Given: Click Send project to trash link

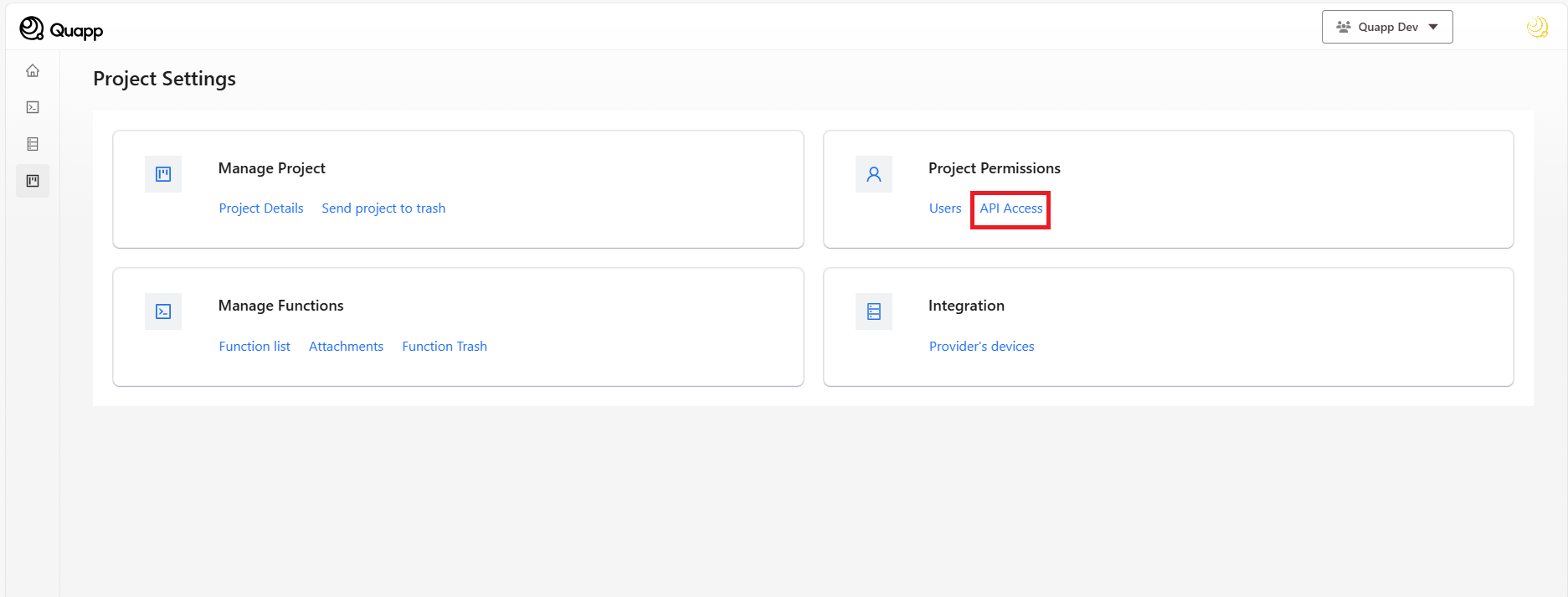Looking at the screenshot, I should (x=383, y=208).
